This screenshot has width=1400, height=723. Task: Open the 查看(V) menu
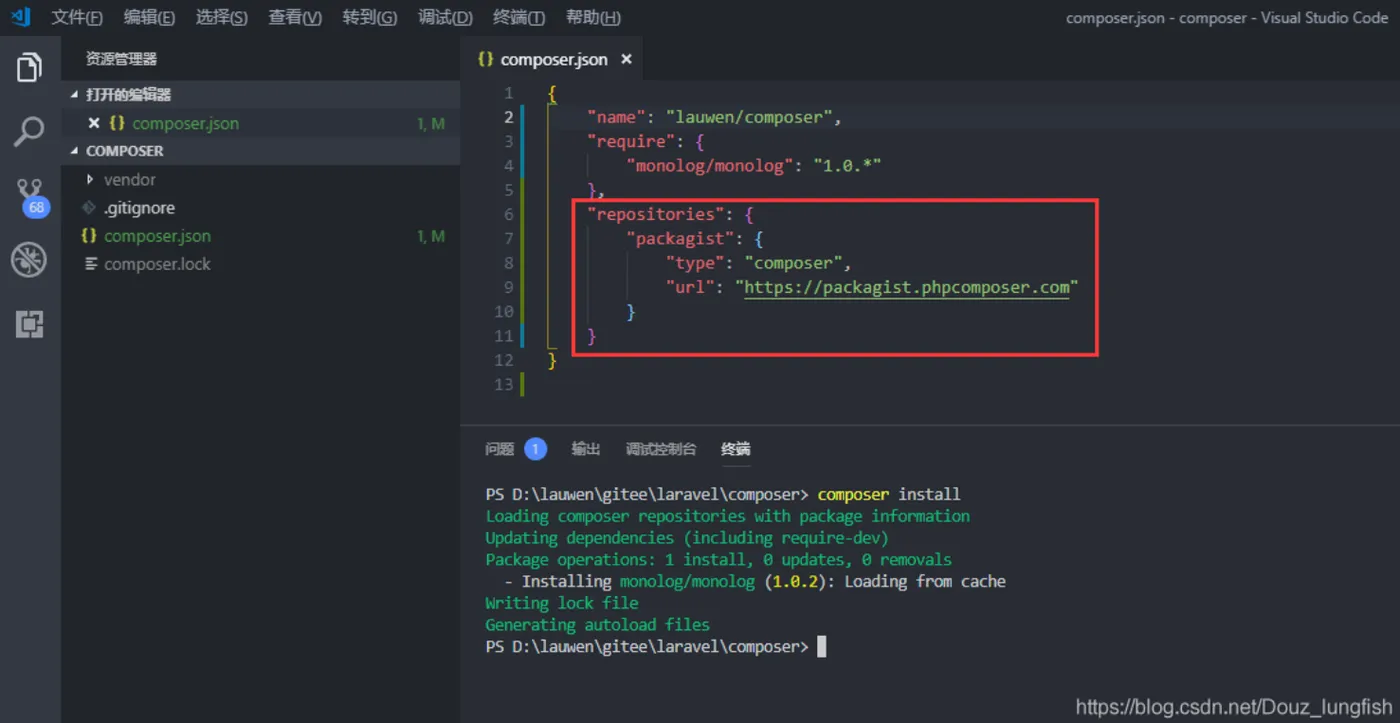pos(295,18)
